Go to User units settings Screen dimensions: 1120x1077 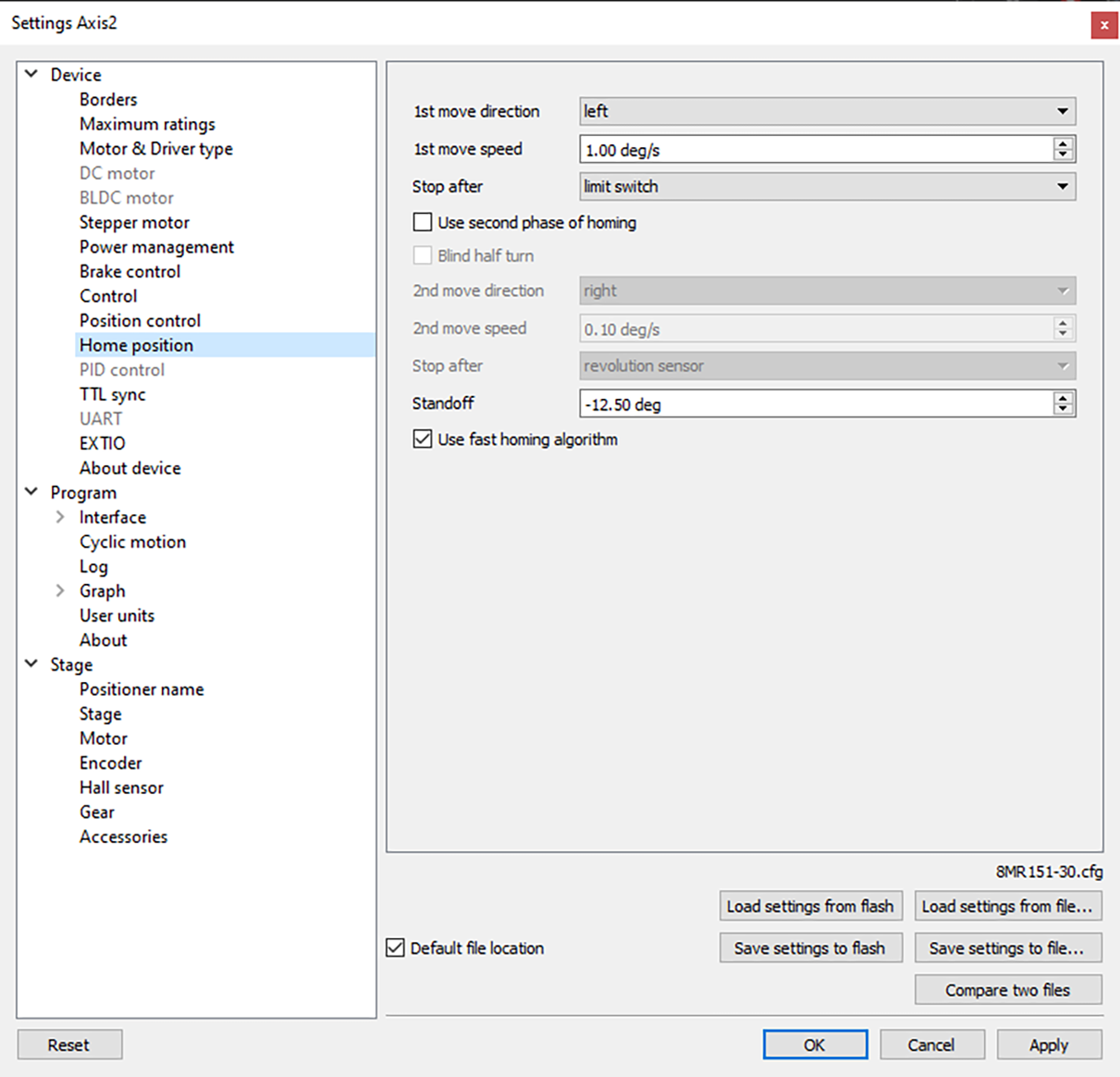117,615
